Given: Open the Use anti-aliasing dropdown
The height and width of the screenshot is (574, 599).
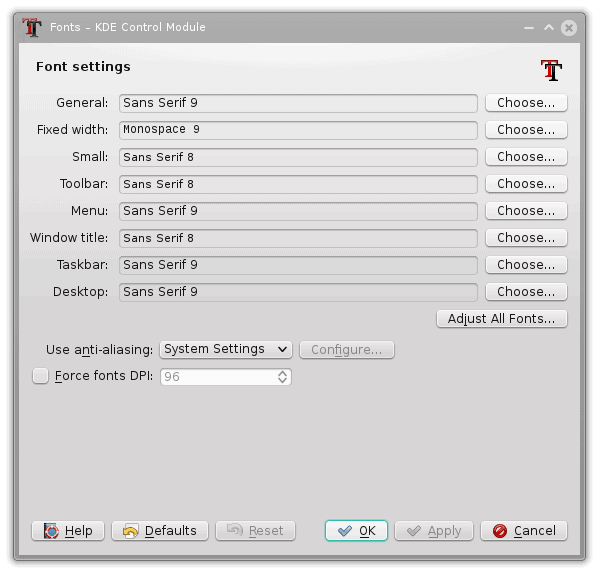Looking at the screenshot, I should [226, 349].
